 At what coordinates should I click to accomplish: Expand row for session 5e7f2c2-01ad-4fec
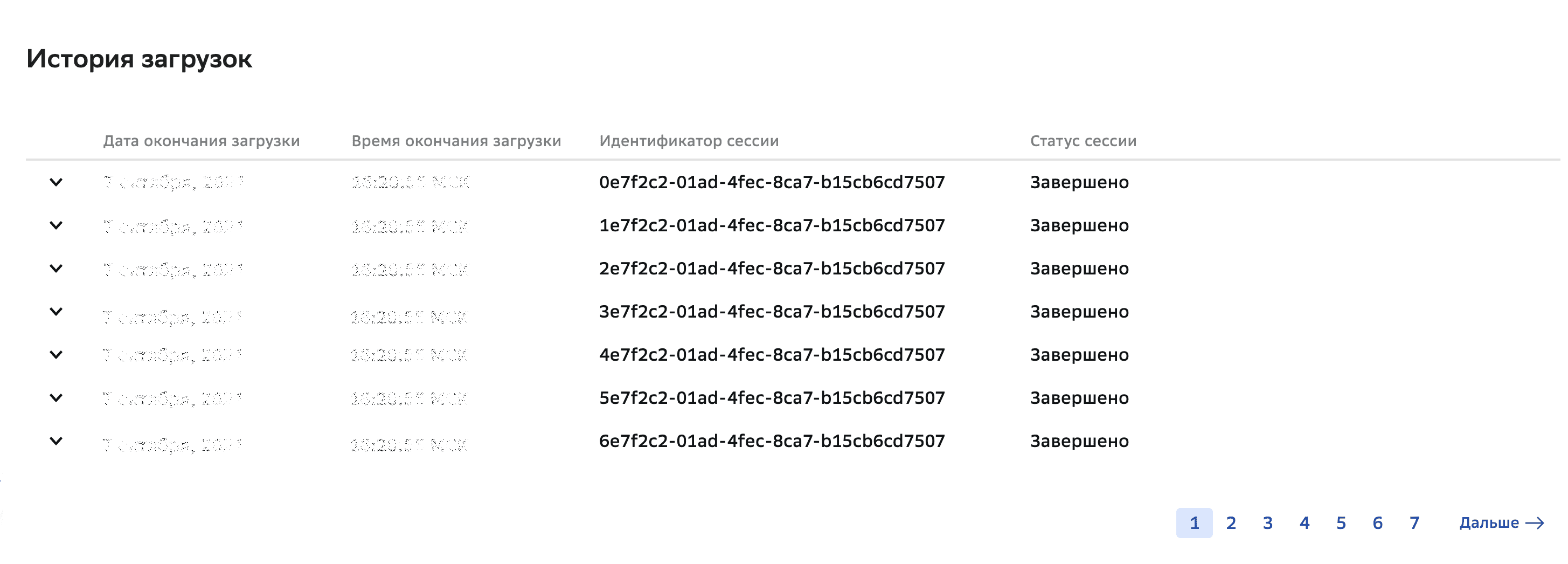56,398
